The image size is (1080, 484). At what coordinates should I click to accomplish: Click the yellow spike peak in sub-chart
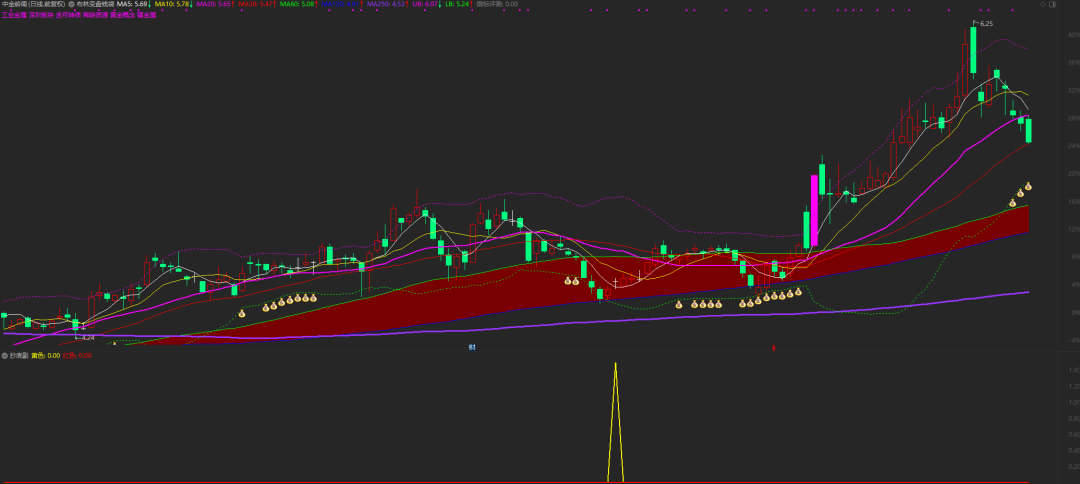tap(615, 364)
